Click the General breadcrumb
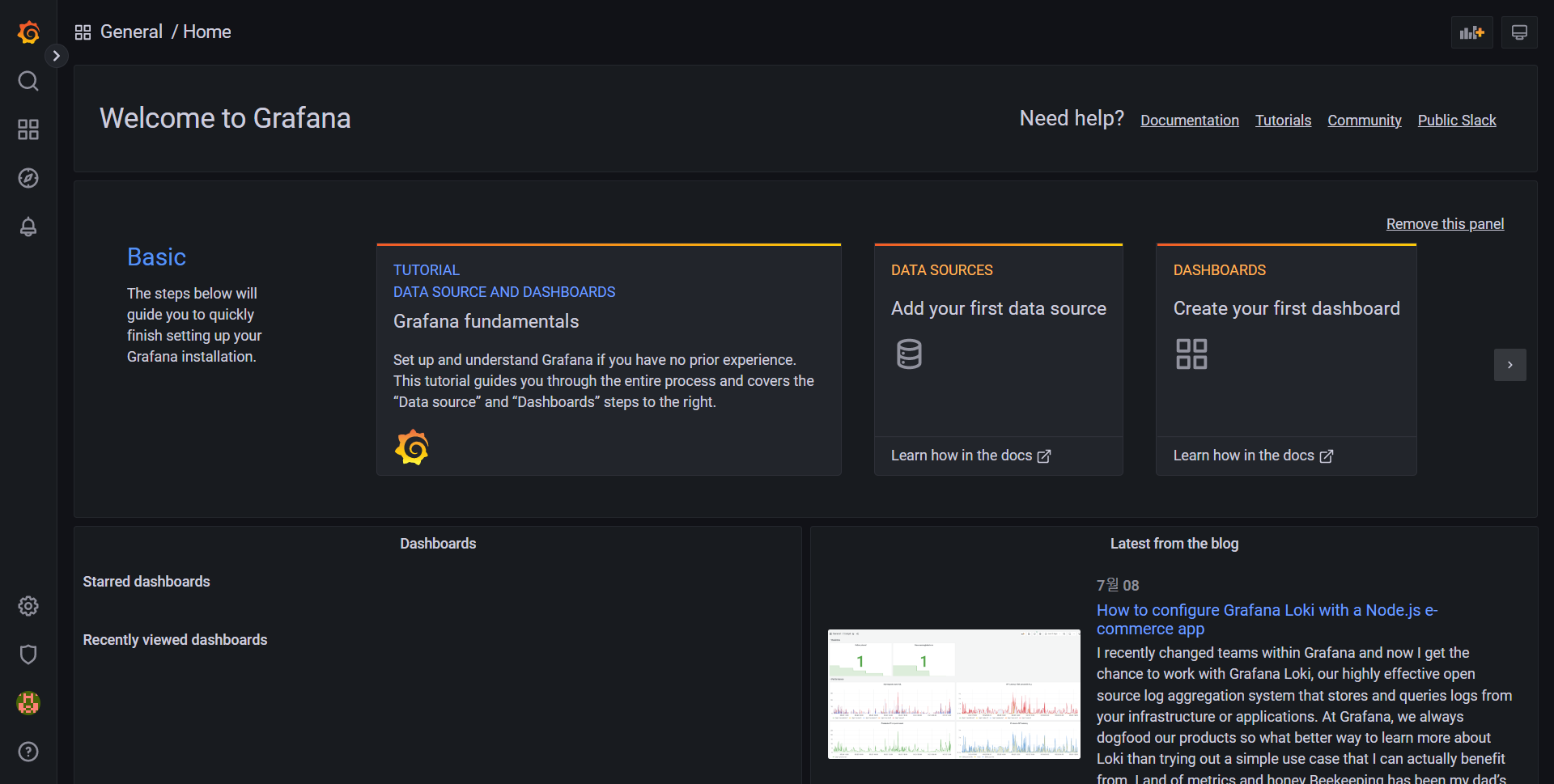 [131, 32]
